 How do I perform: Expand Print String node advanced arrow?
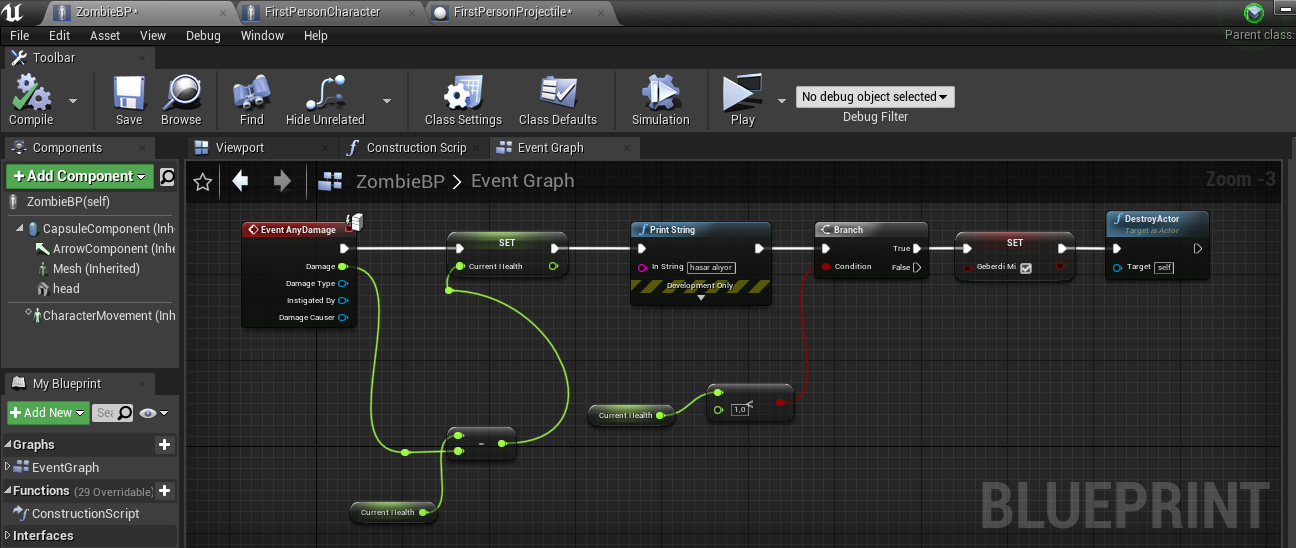701,297
